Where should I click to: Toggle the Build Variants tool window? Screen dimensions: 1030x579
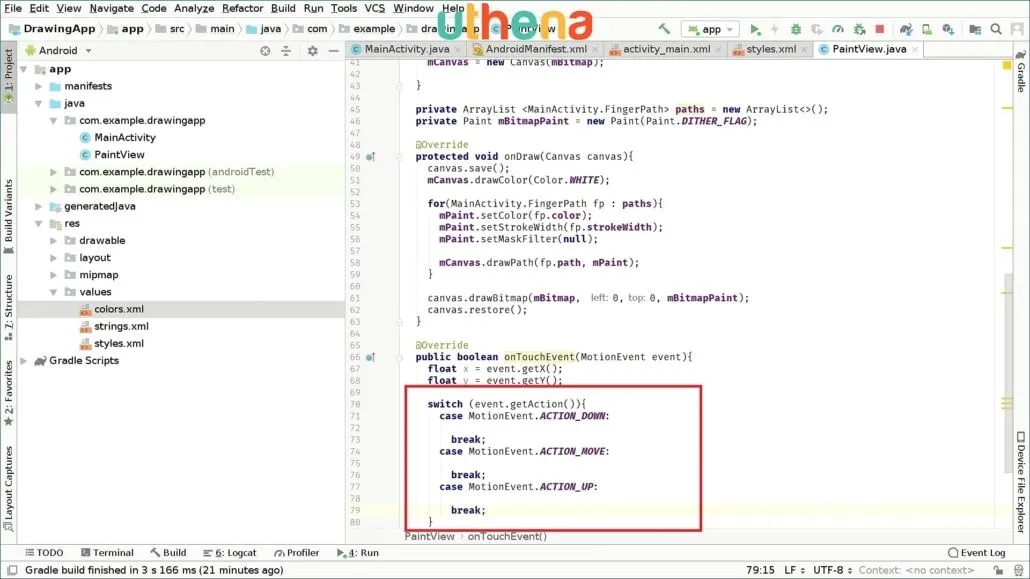[x=9, y=217]
